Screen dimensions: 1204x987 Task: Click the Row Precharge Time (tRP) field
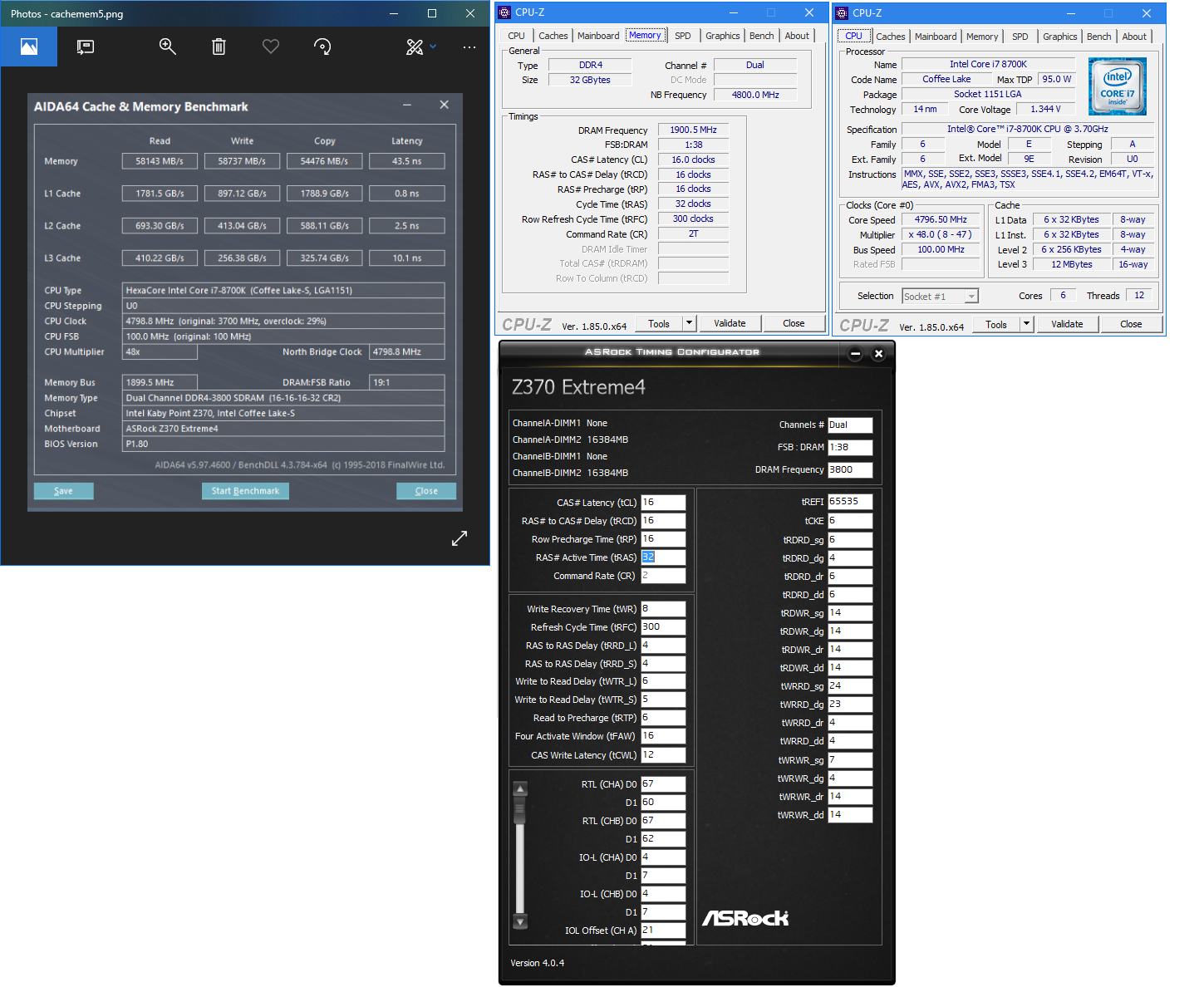pos(663,539)
